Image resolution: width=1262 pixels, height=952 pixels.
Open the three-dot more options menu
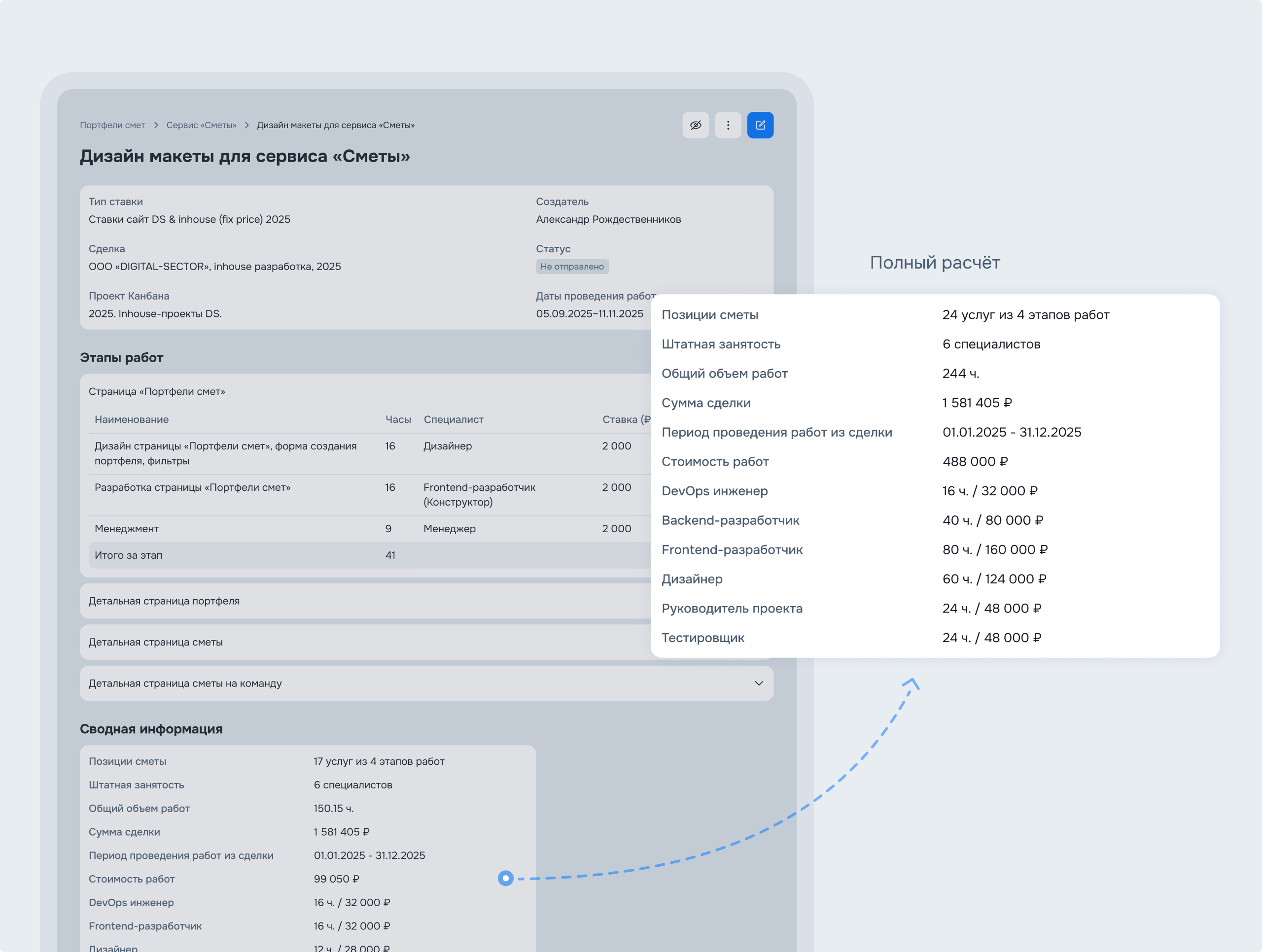point(728,125)
